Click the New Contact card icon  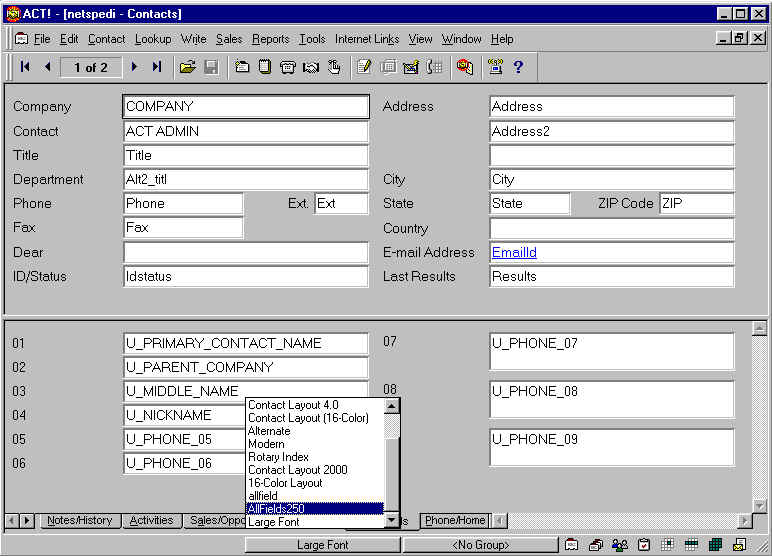click(x=242, y=66)
